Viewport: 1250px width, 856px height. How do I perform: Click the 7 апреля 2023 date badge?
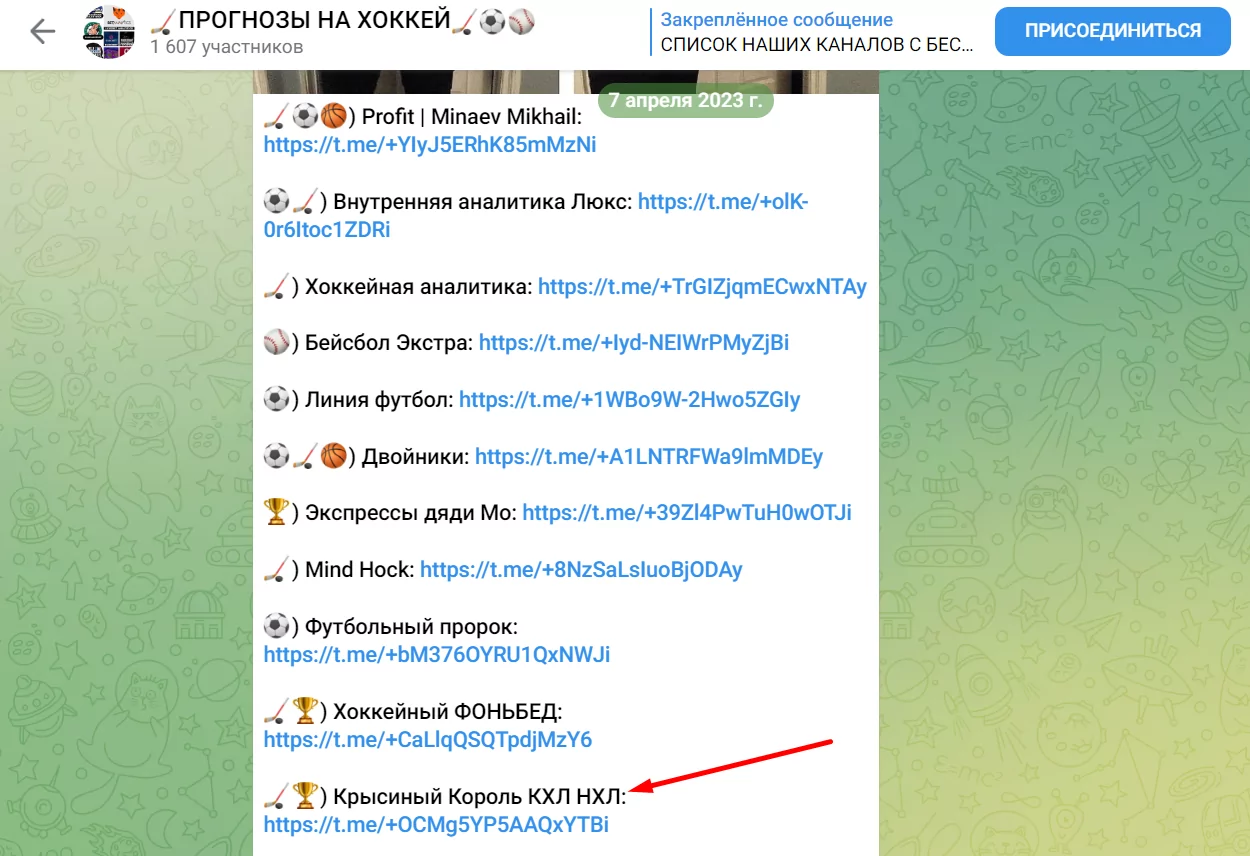[686, 100]
